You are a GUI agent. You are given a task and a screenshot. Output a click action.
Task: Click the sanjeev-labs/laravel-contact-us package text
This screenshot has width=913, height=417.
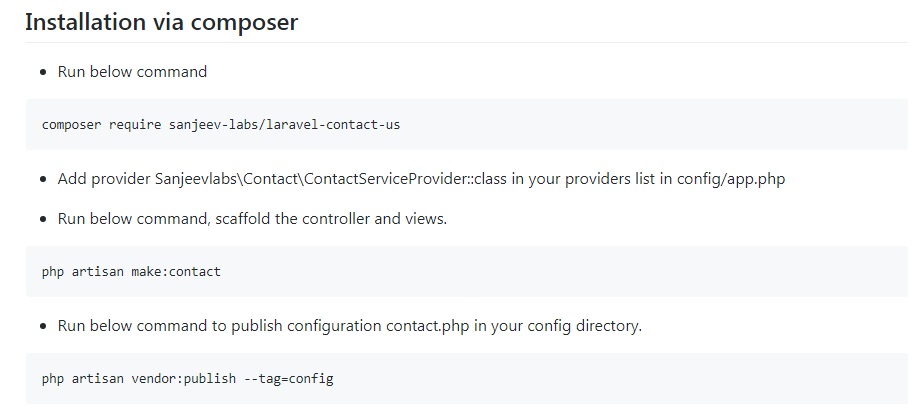[x=285, y=125]
